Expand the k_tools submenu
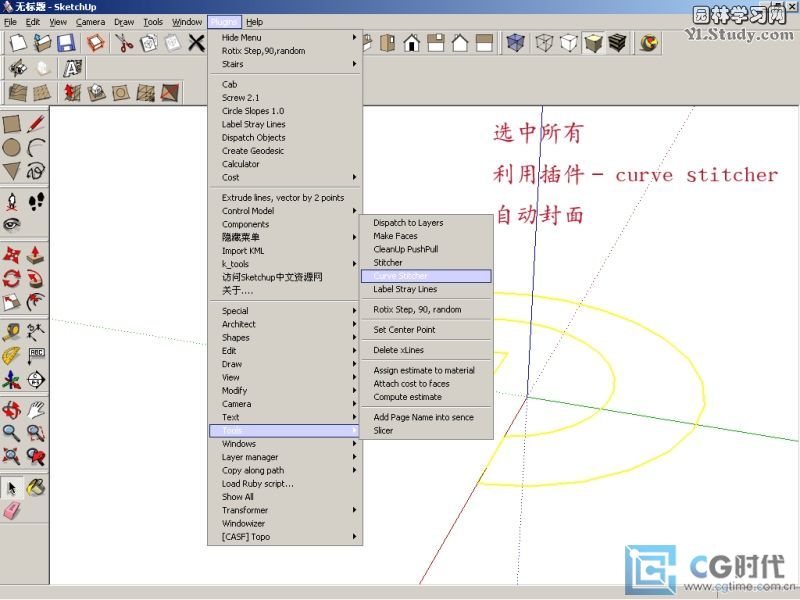800x600 pixels. tap(285, 264)
